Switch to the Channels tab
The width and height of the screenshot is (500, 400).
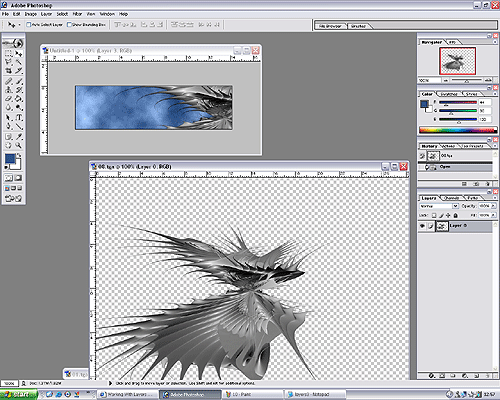click(x=452, y=198)
